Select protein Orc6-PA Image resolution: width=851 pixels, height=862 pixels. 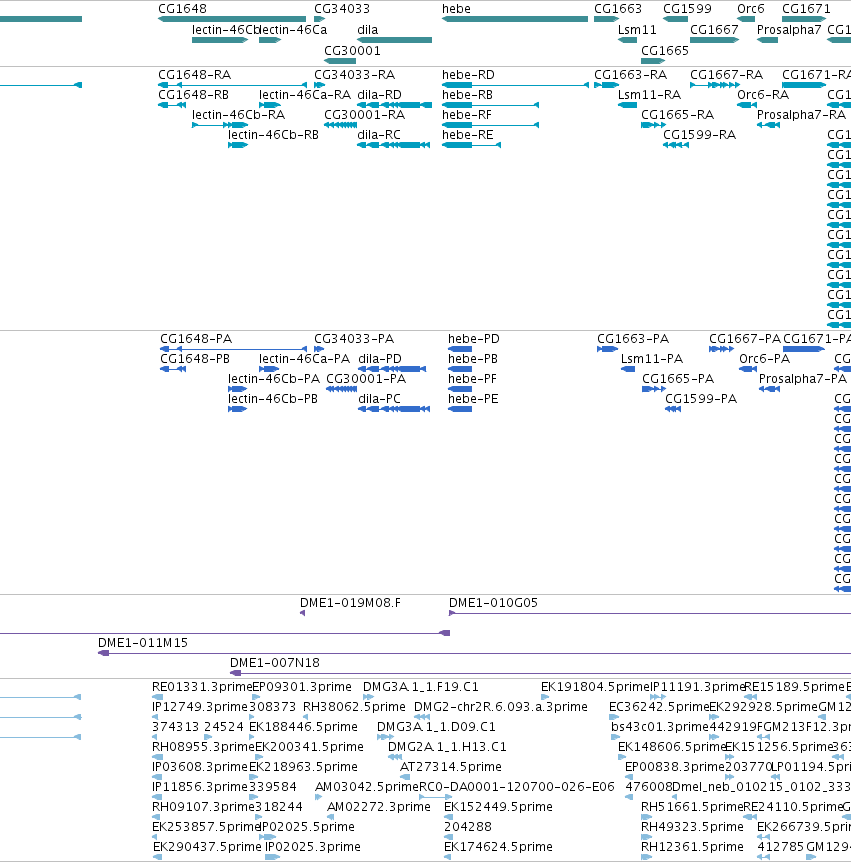(x=764, y=358)
